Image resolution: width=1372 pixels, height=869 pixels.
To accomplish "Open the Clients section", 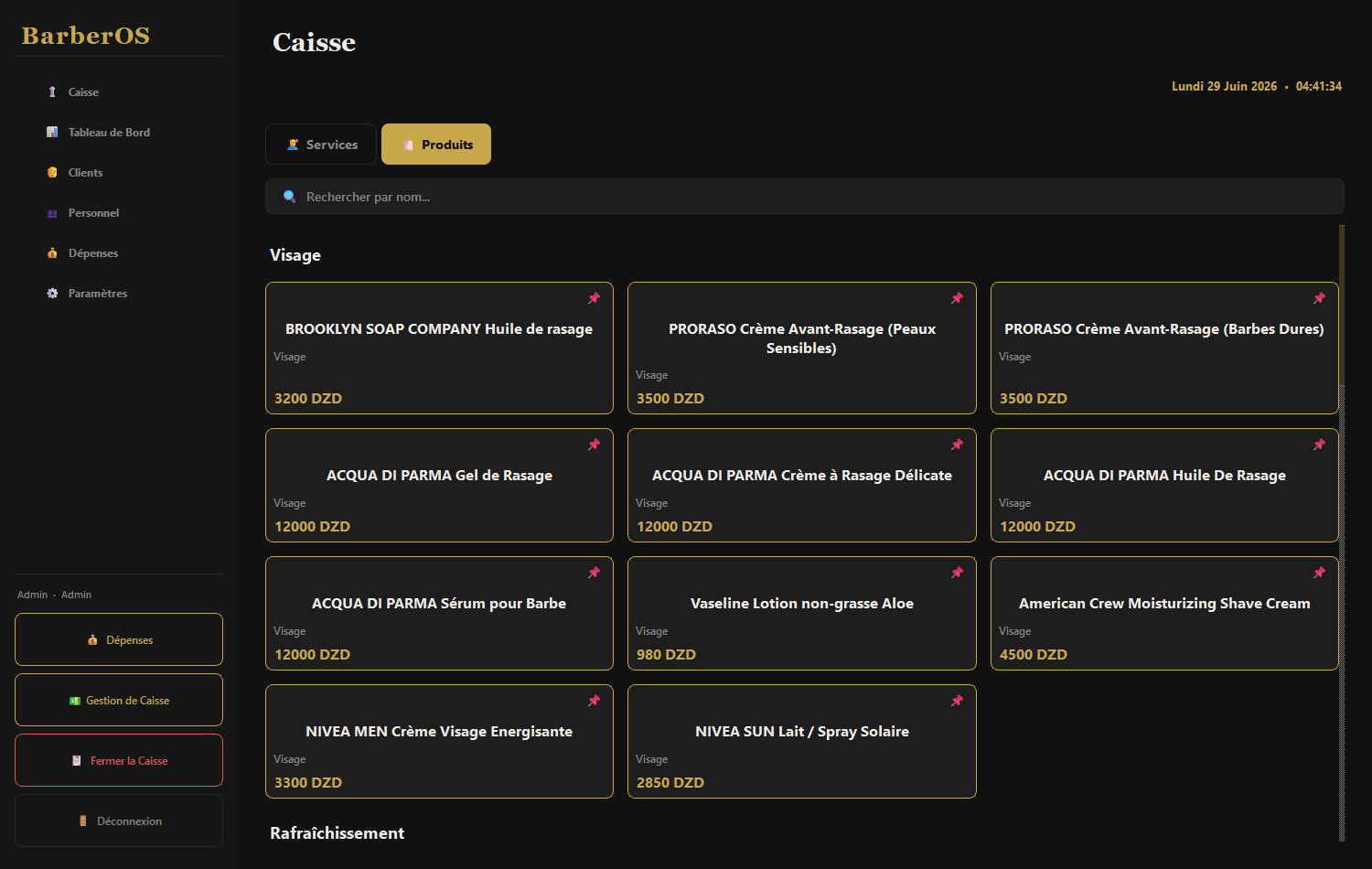I will point(119,173).
